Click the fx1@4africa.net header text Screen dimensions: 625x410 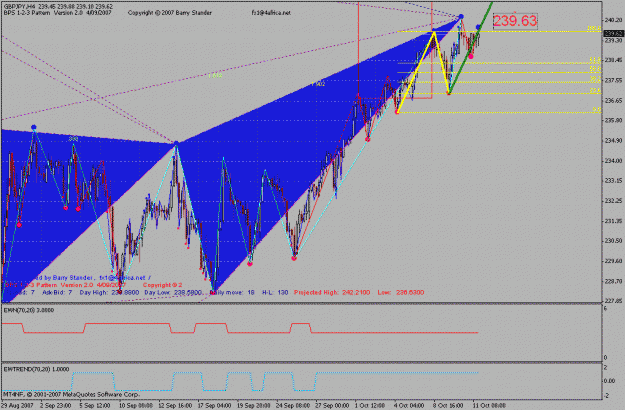(271, 13)
